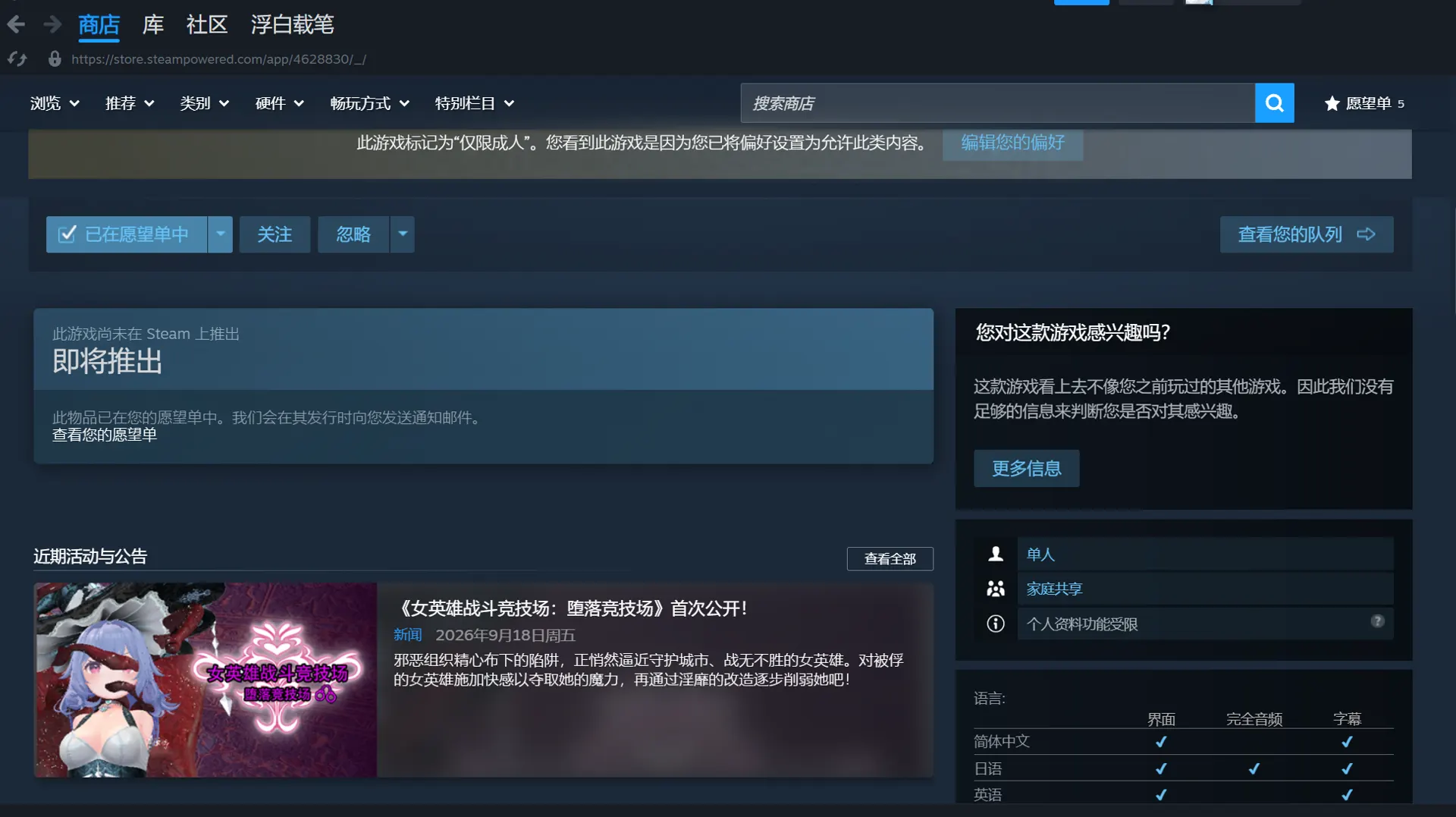Viewport: 1456px width, 817px height.
Task: Open 查看您的愿望单 link
Action: (105, 435)
